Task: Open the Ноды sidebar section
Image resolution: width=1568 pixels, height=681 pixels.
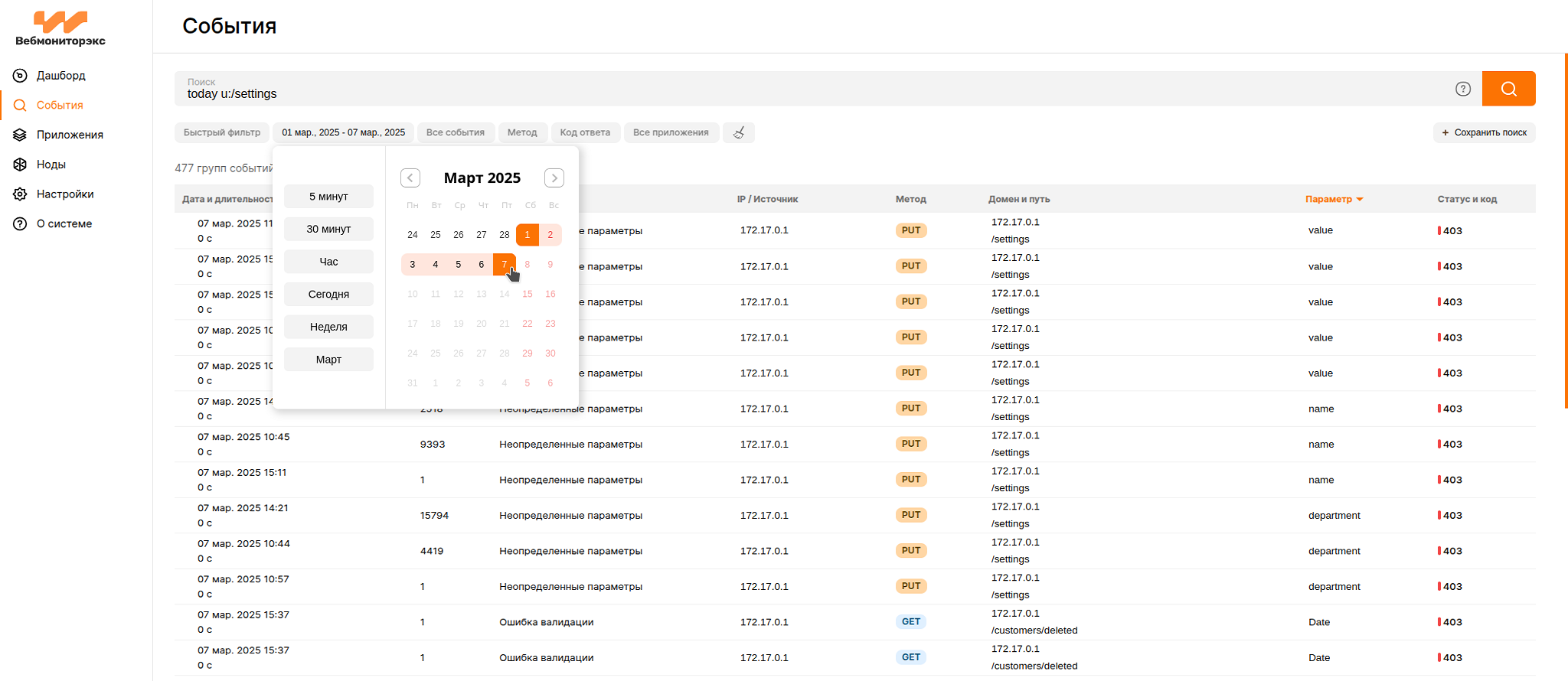Action: coord(51,165)
